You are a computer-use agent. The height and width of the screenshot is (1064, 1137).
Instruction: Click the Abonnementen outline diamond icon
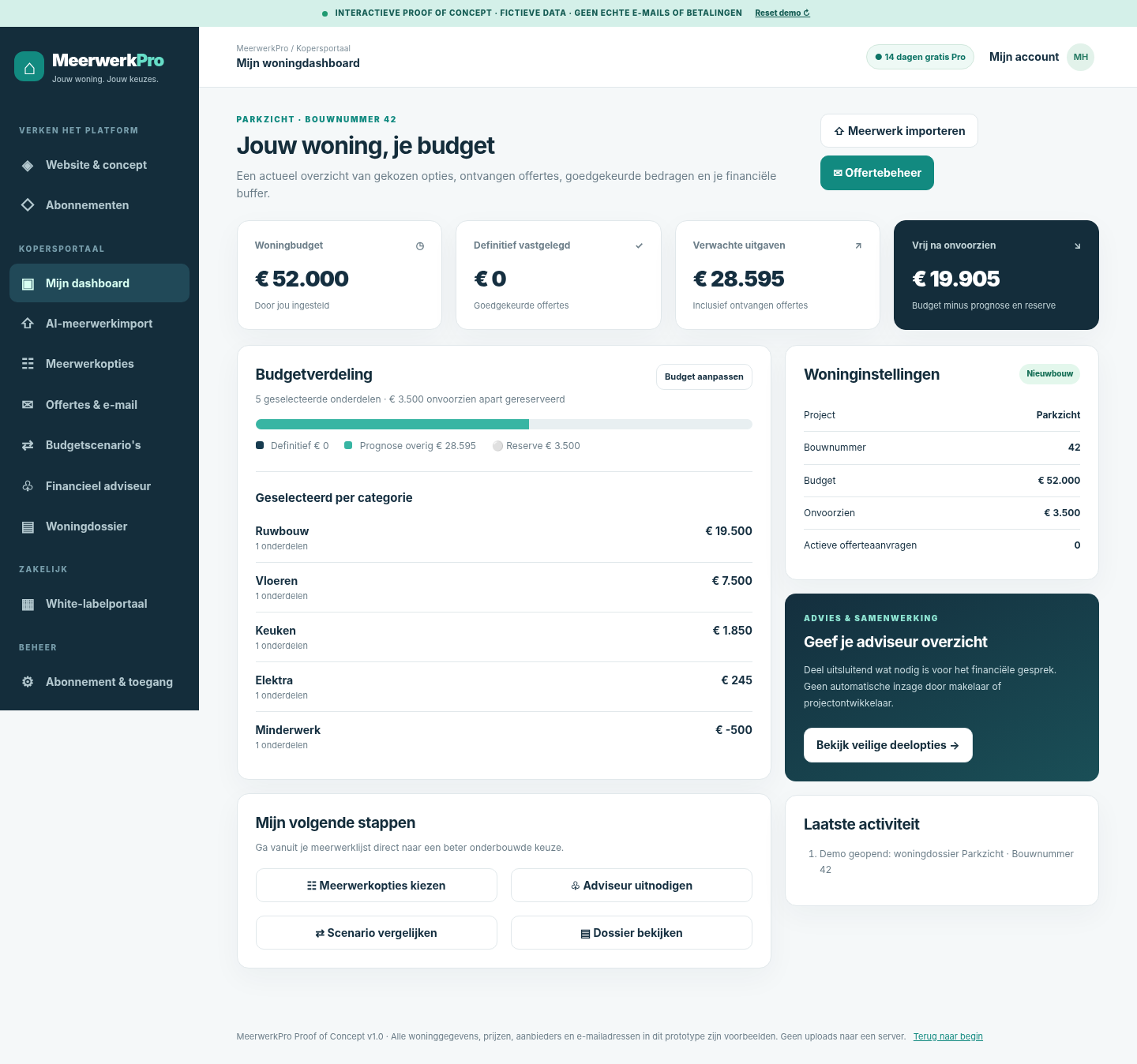(x=28, y=205)
